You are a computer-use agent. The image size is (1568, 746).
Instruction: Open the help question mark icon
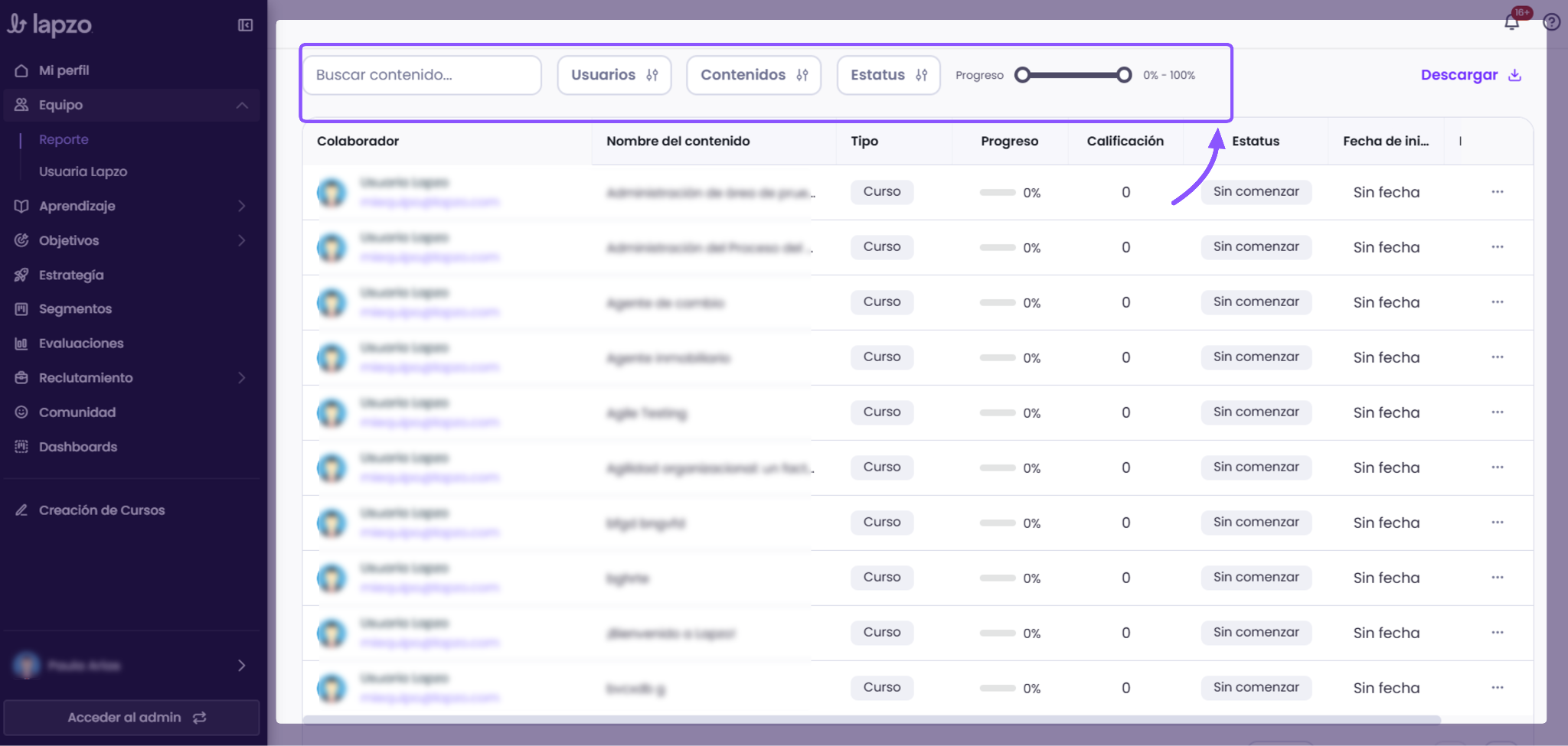[1551, 22]
